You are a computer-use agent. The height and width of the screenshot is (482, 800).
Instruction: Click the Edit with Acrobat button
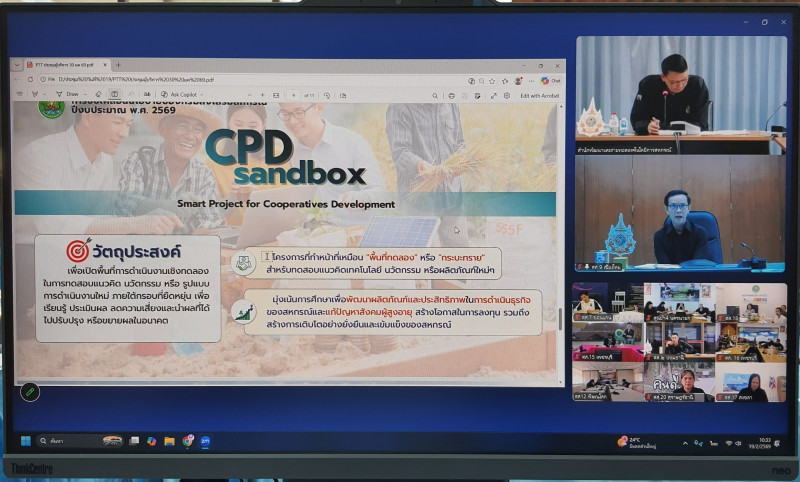pos(540,95)
